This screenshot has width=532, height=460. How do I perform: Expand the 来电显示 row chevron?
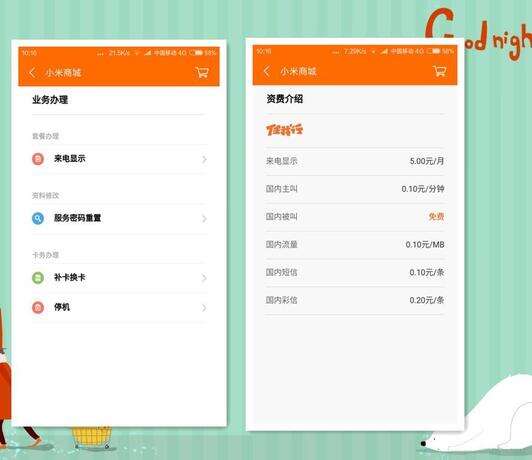pos(204,159)
